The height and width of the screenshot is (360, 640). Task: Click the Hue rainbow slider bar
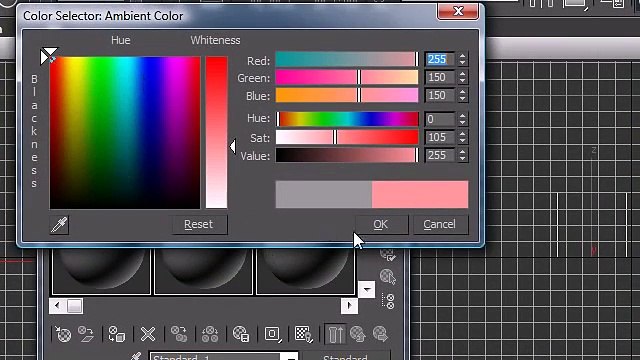[347, 119]
